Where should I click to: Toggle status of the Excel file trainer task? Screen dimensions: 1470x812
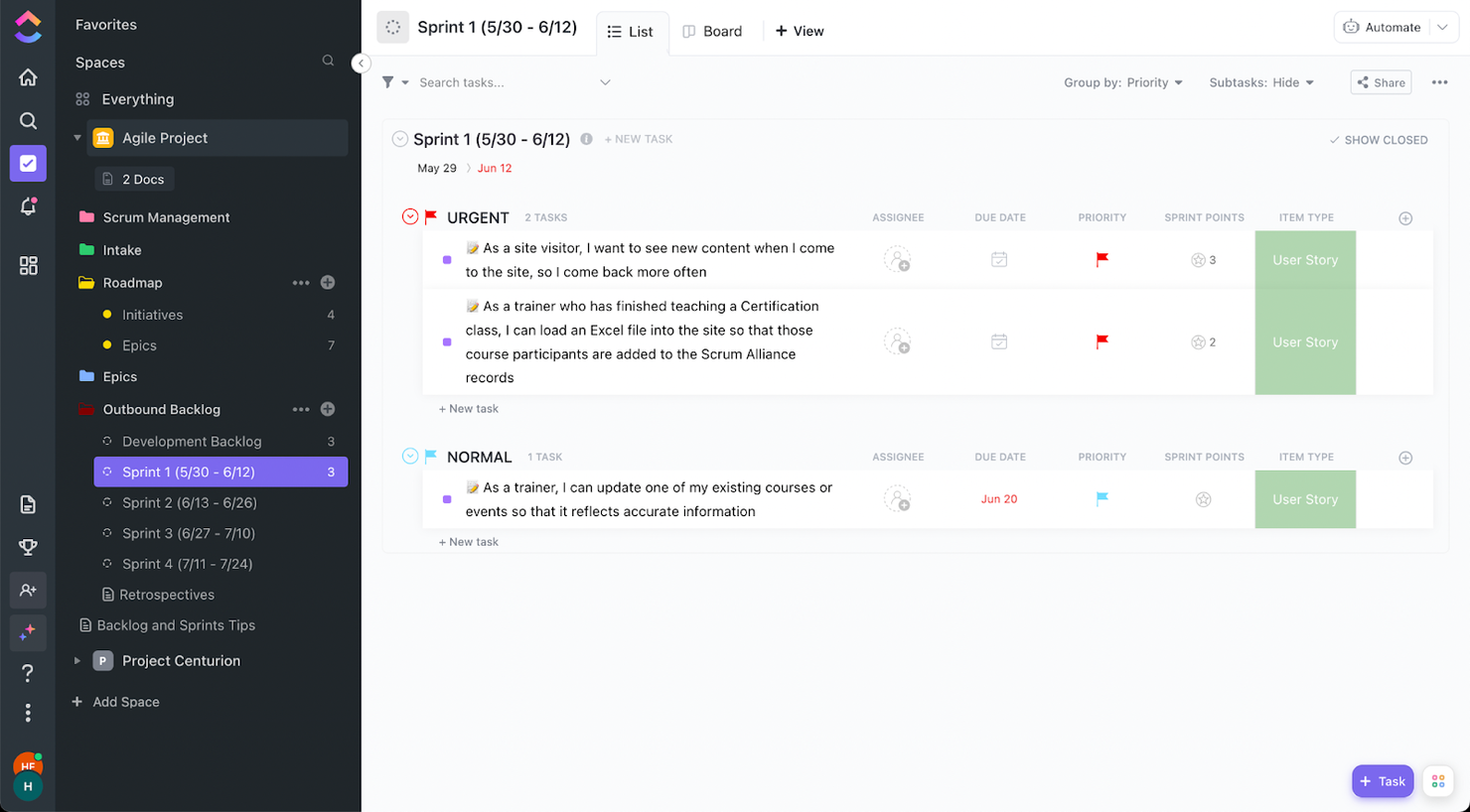click(447, 341)
